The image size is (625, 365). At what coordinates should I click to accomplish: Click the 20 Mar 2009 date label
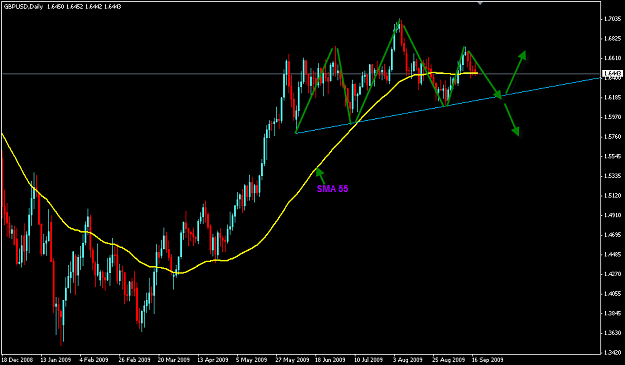174,360
